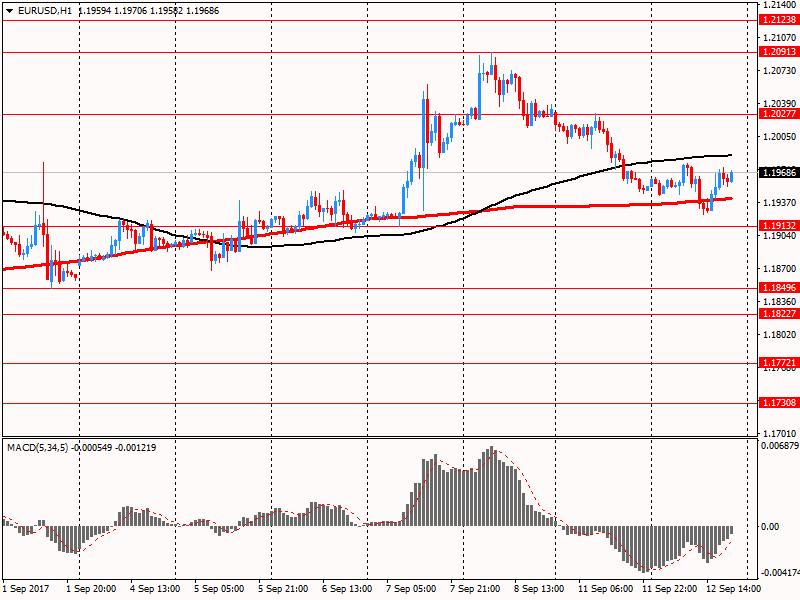The image size is (800, 600).
Task: Click the red 1.20913 level label
Action: [x=779, y=52]
